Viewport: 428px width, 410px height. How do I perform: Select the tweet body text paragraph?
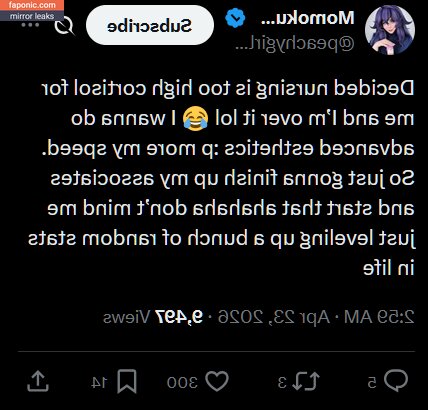click(x=221, y=178)
